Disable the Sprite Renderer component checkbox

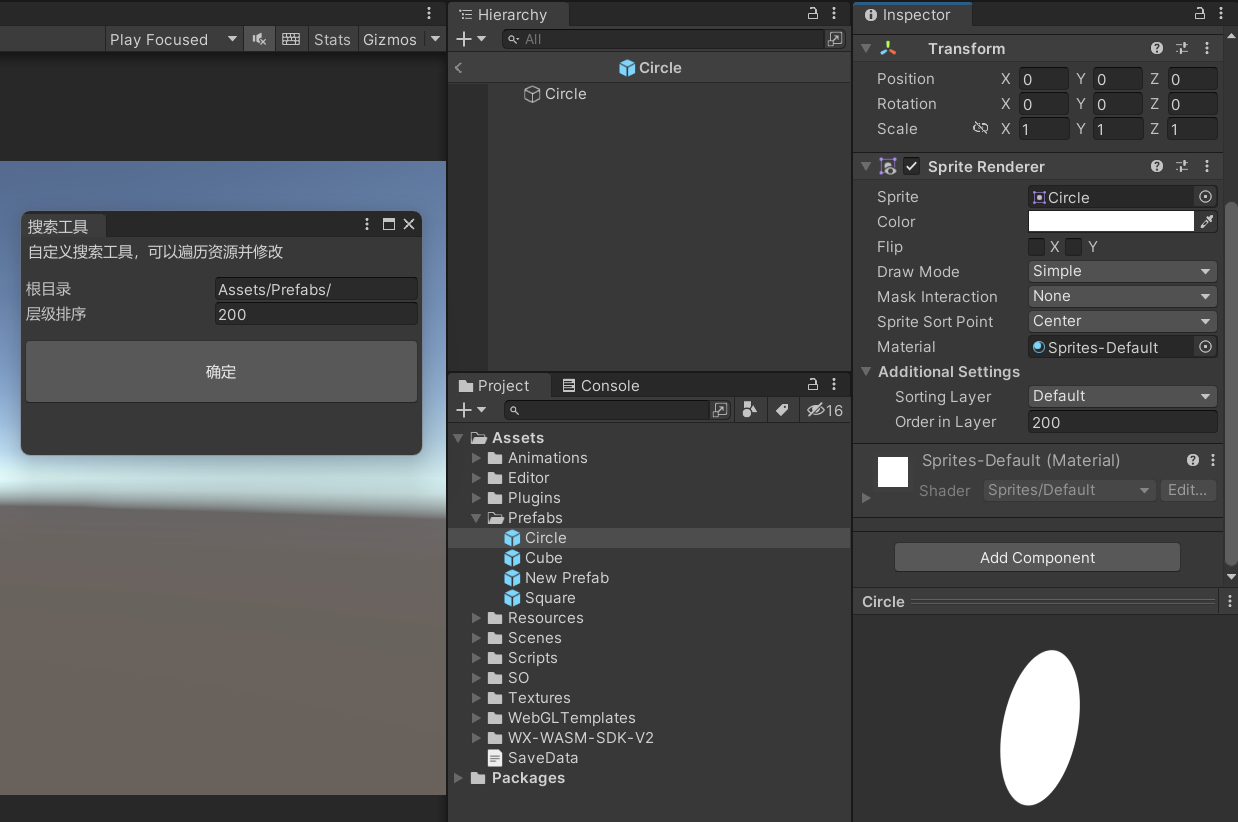point(911,166)
